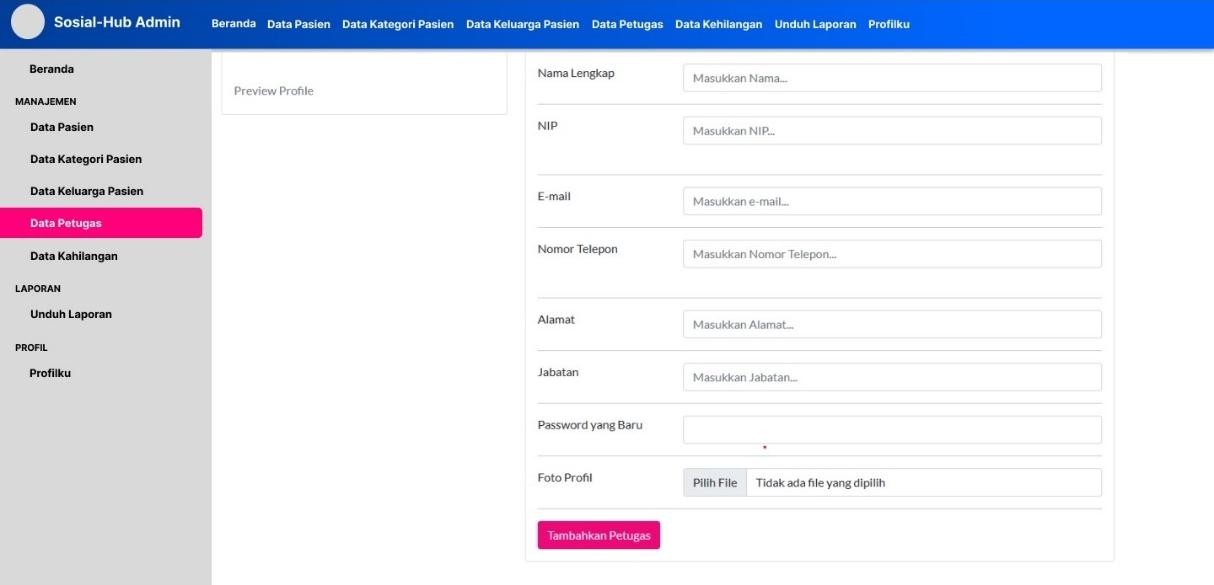Select Data Pasien in the sidebar

click(62, 127)
